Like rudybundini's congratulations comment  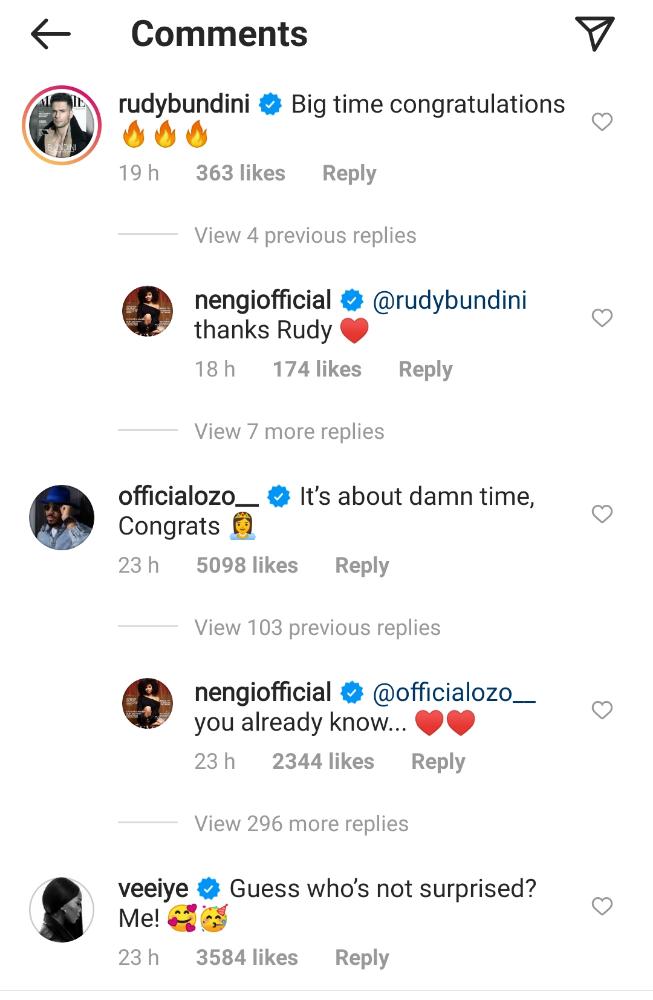[x=602, y=122]
